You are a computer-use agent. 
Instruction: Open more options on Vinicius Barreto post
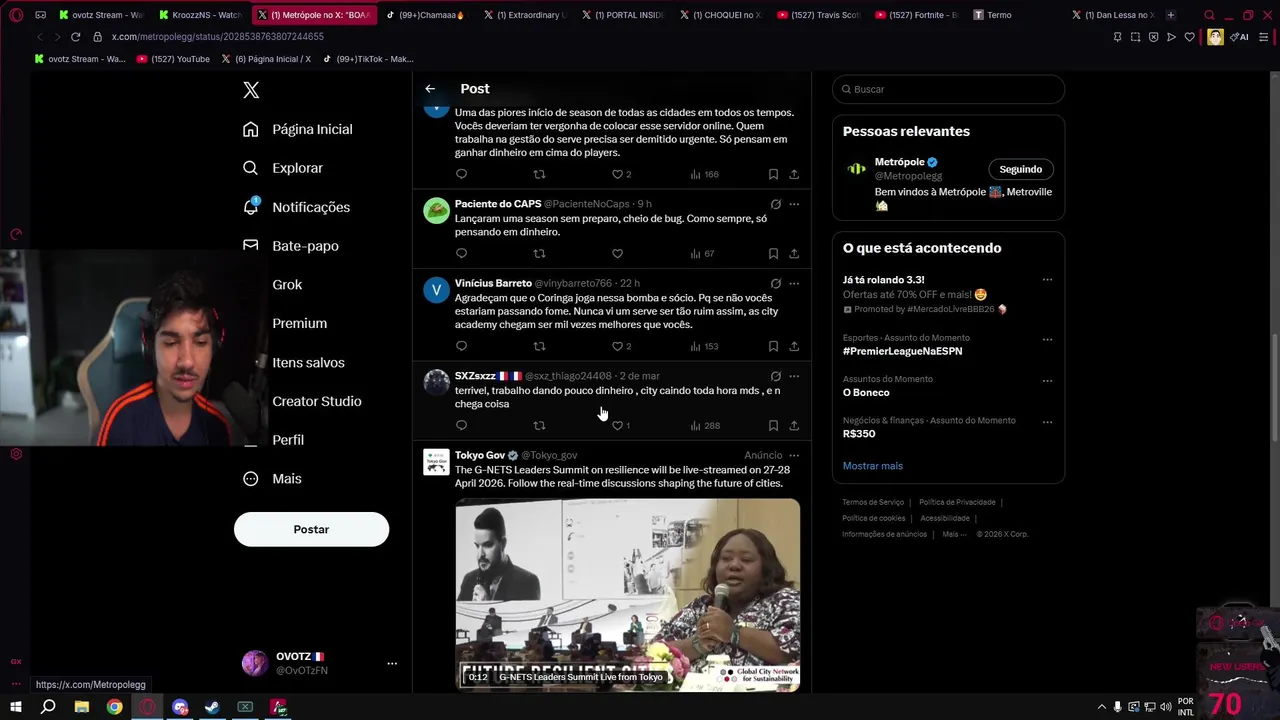794,284
